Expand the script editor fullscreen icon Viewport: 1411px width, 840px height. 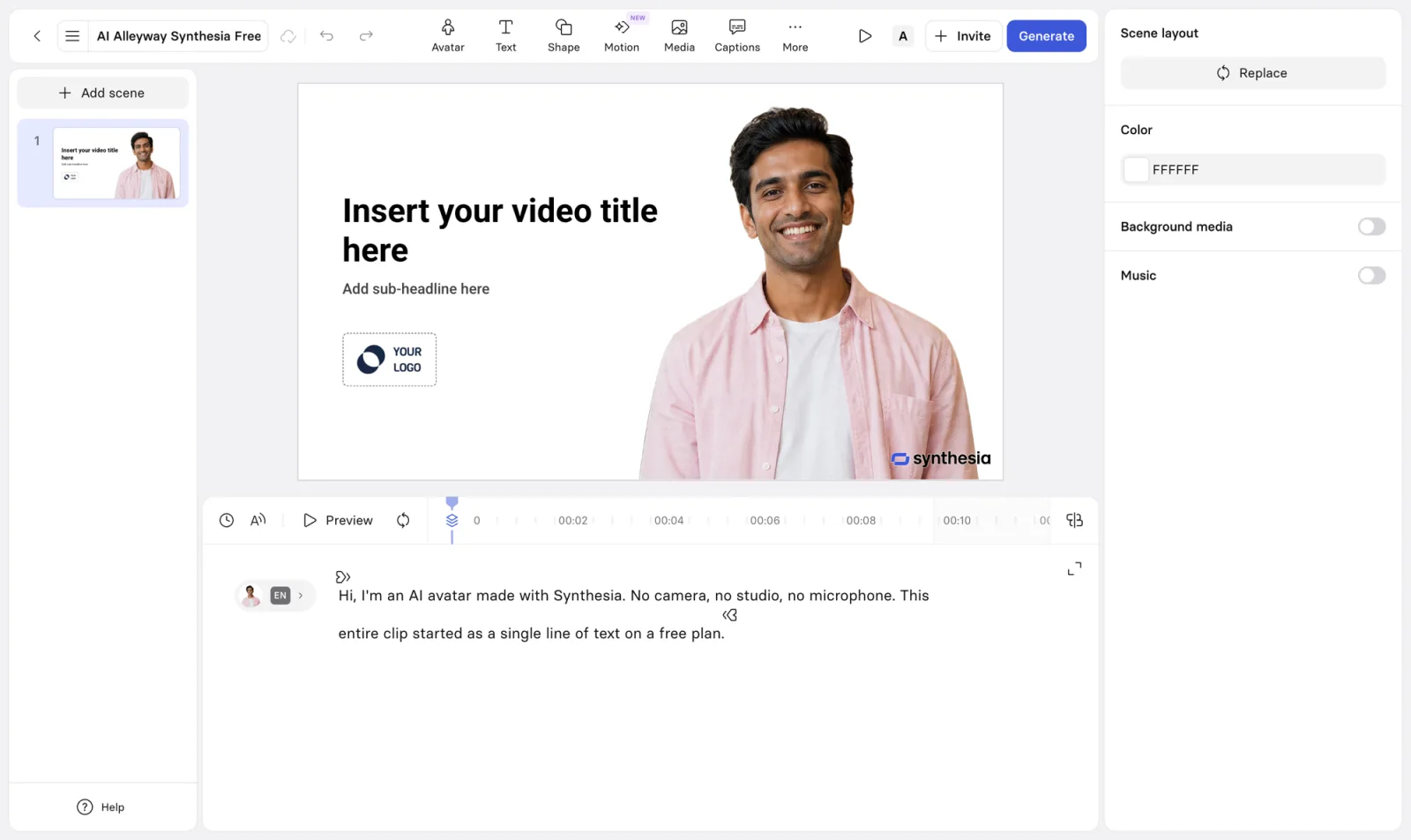1074,569
